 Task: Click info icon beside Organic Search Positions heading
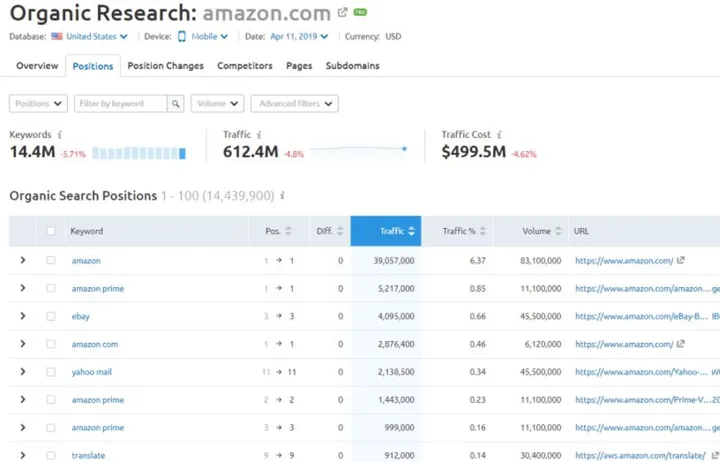pyautogui.click(x=282, y=196)
